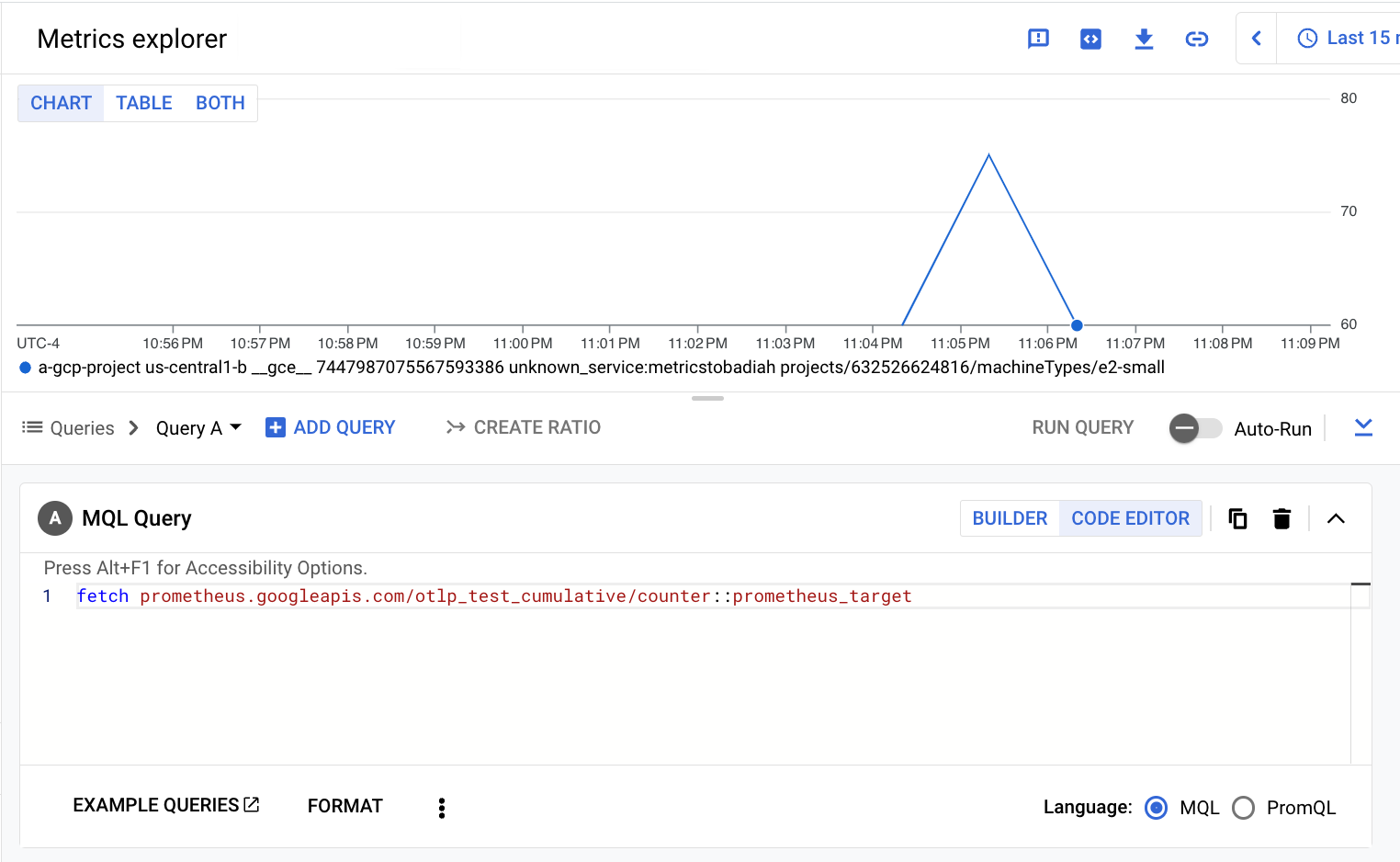Open the code embed icon in header
Viewport: 1400px width, 862px height.
coord(1090,39)
